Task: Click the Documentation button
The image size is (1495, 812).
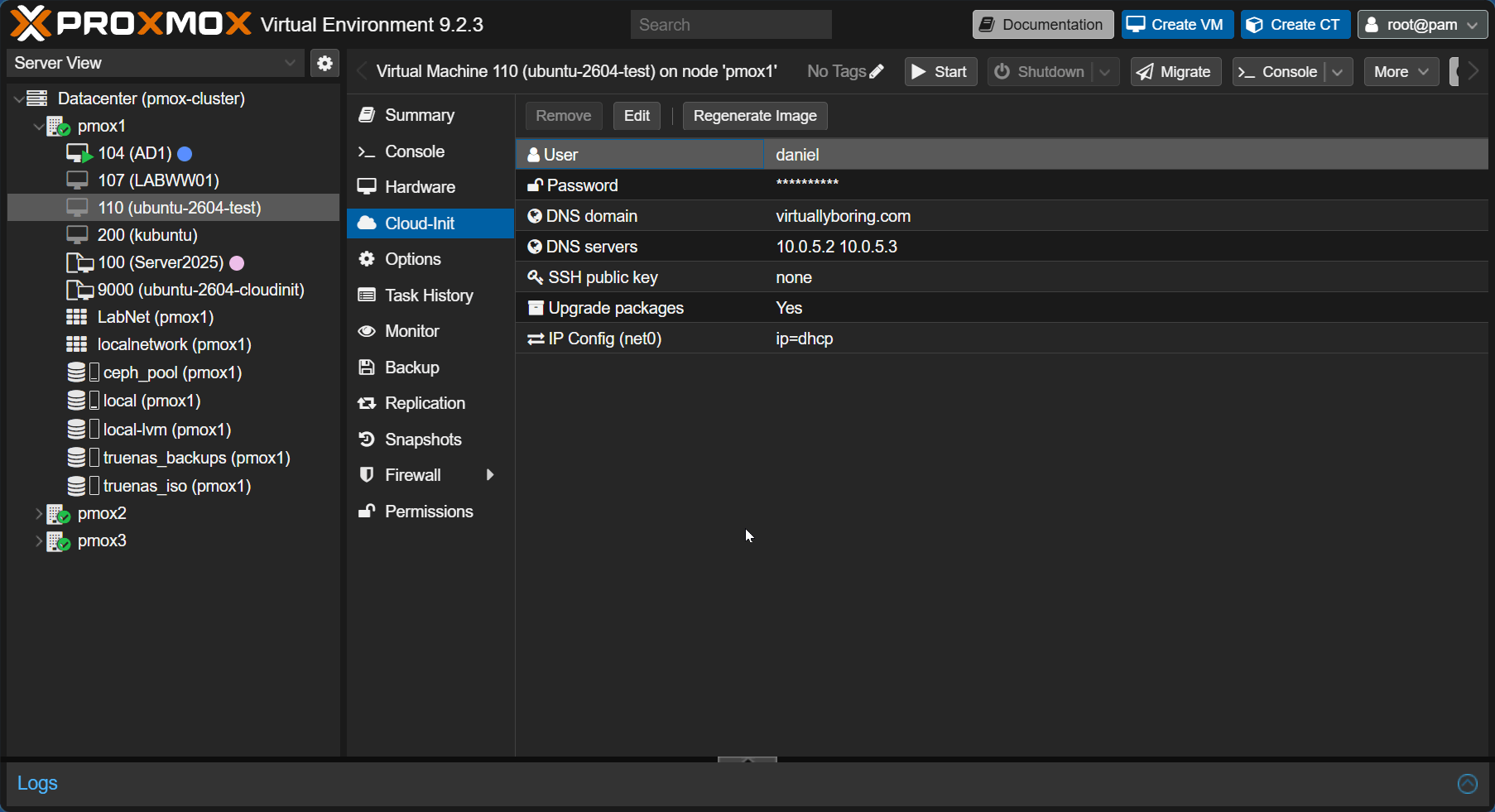Action: [x=1043, y=25]
